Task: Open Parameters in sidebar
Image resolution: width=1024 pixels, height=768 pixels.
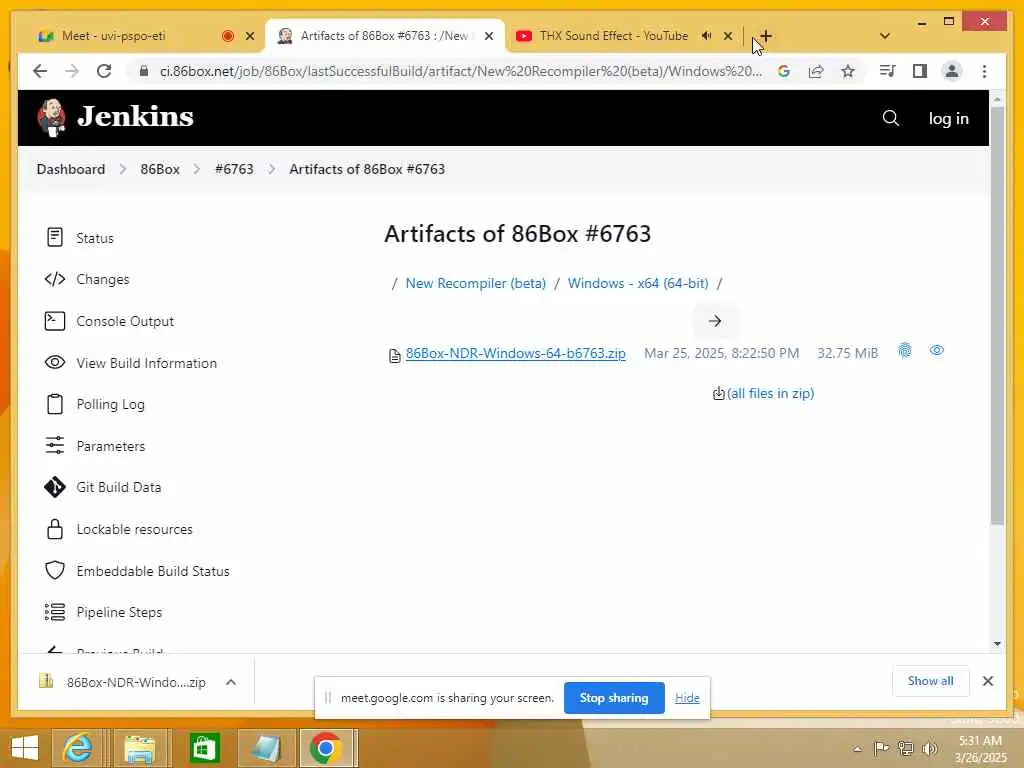Action: 110,446
